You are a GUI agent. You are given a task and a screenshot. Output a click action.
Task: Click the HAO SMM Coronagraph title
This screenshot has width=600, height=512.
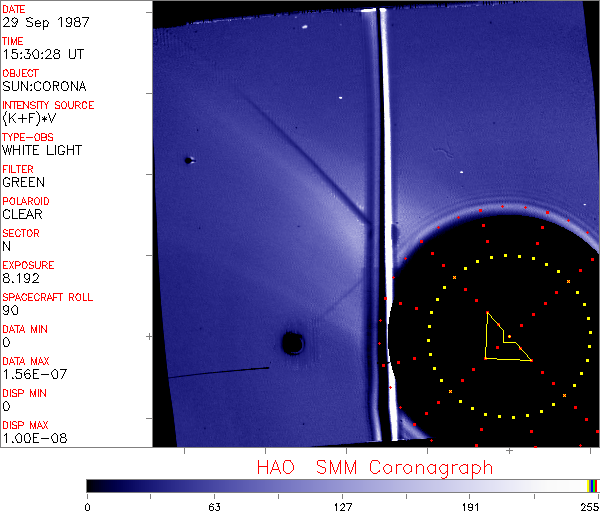pos(374,467)
